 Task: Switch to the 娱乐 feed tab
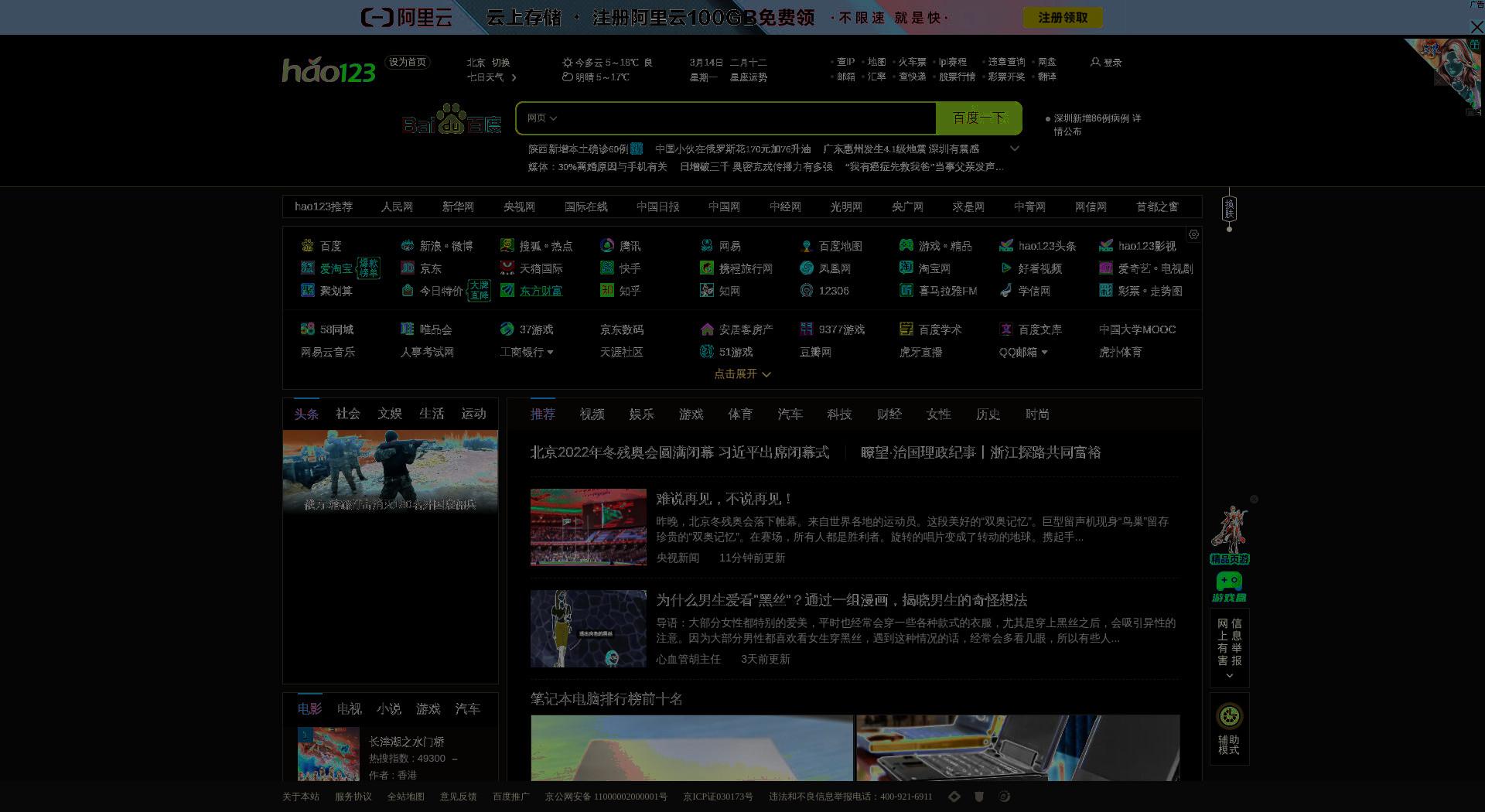coord(642,415)
